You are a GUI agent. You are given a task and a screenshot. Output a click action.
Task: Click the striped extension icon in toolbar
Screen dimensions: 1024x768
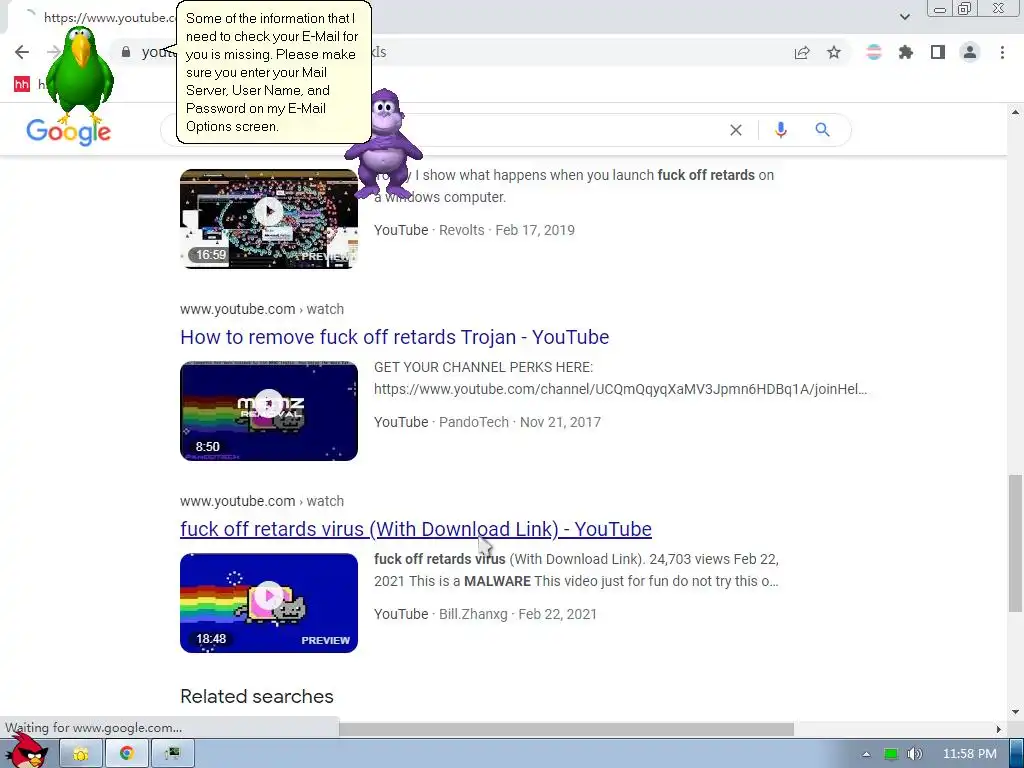(x=873, y=52)
